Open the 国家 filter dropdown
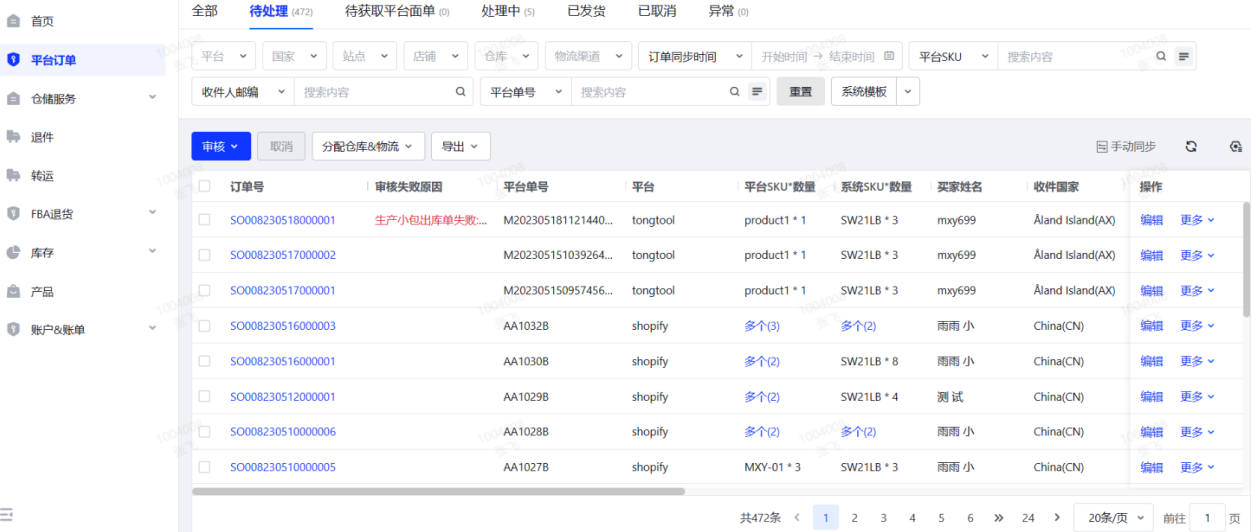The height and width of the screenshot is (532, 1251). (x=294, y=56)
